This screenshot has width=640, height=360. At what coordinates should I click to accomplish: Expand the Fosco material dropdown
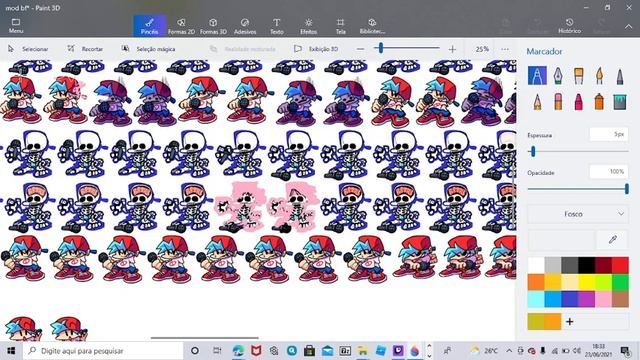pyautogui.click(x=578, y=214)
